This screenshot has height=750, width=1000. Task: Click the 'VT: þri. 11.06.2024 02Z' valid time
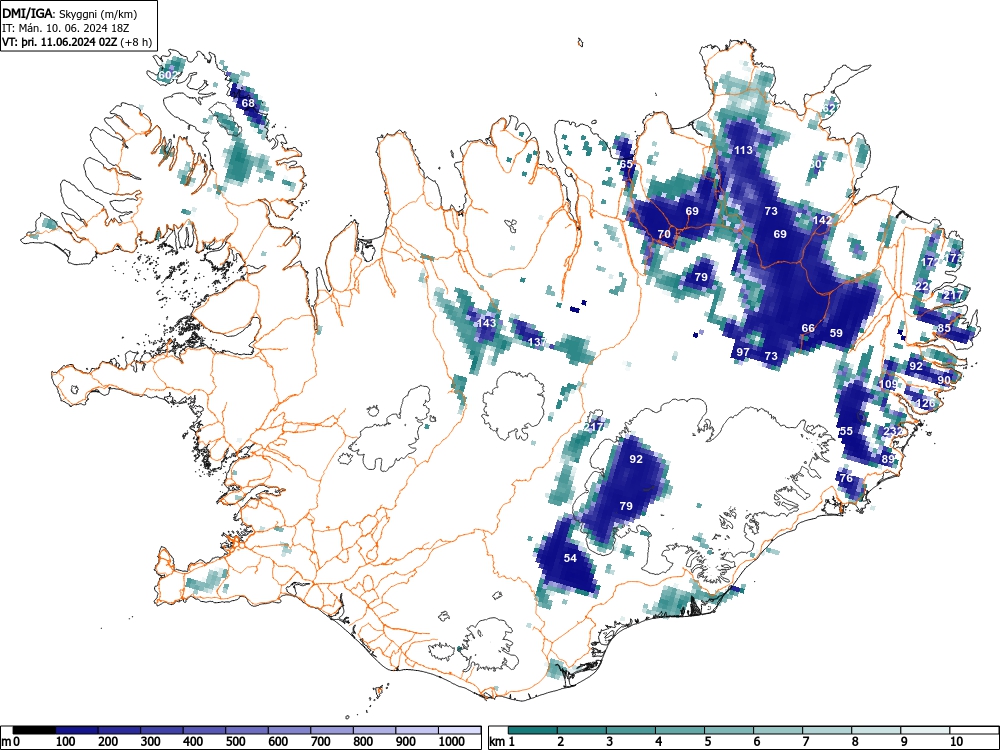(59, 42)
